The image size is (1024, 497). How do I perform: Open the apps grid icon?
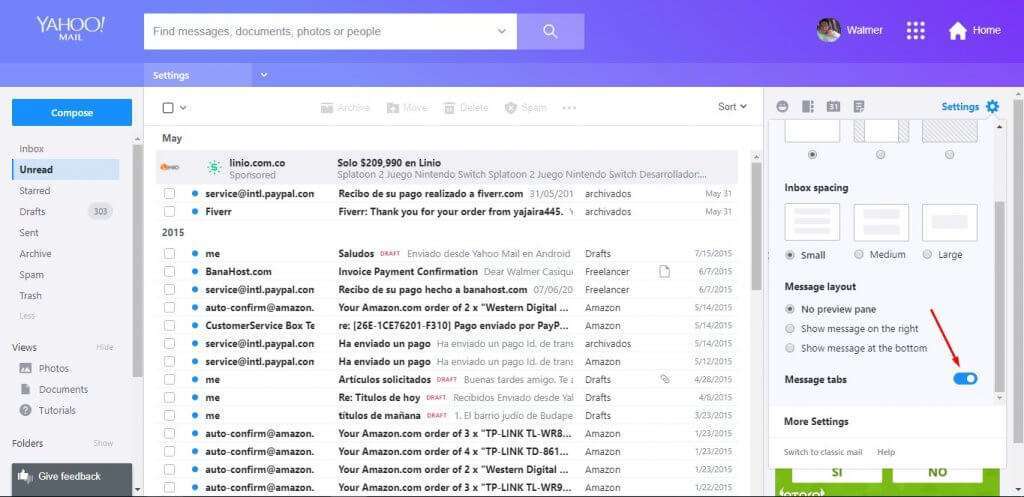[x=916, y=30]
